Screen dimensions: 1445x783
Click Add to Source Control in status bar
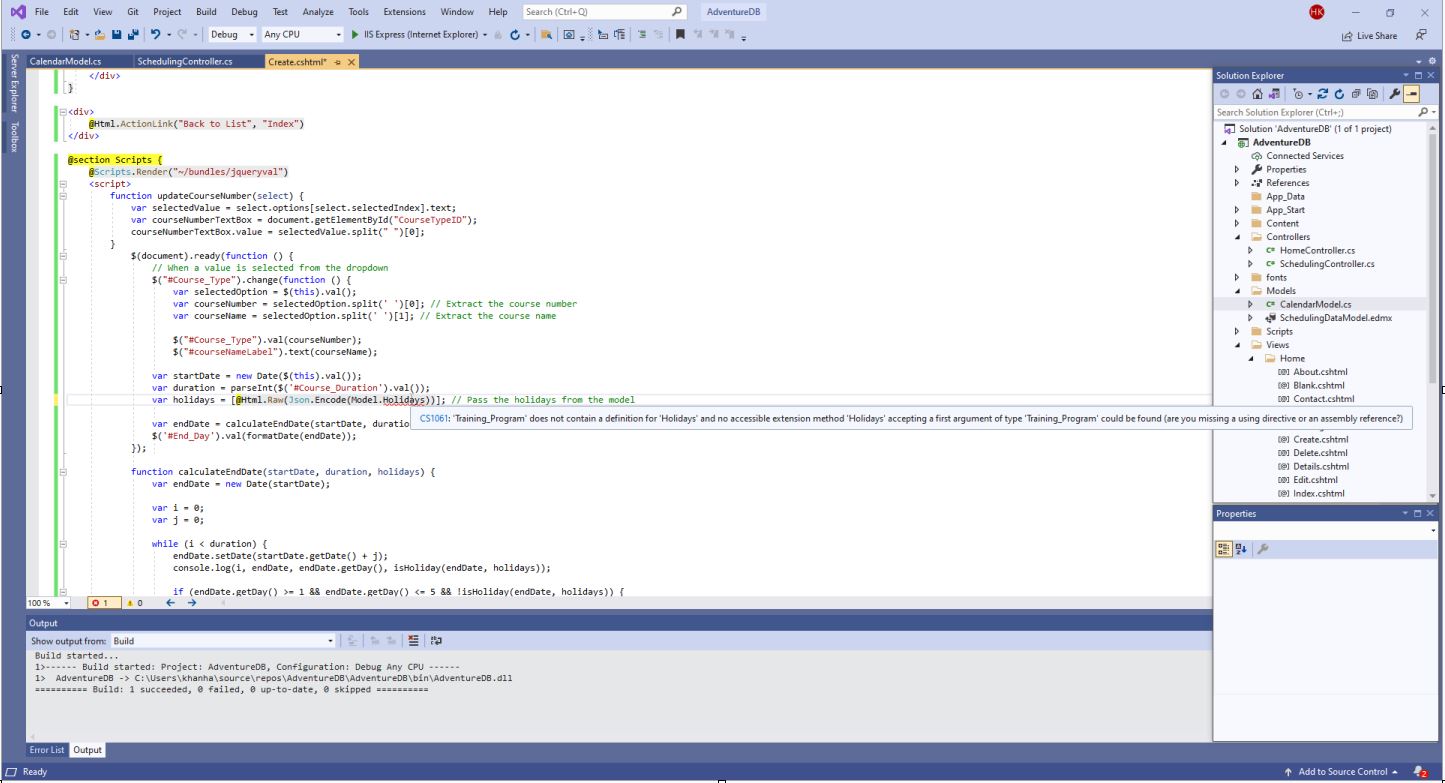pos(1342,772)
